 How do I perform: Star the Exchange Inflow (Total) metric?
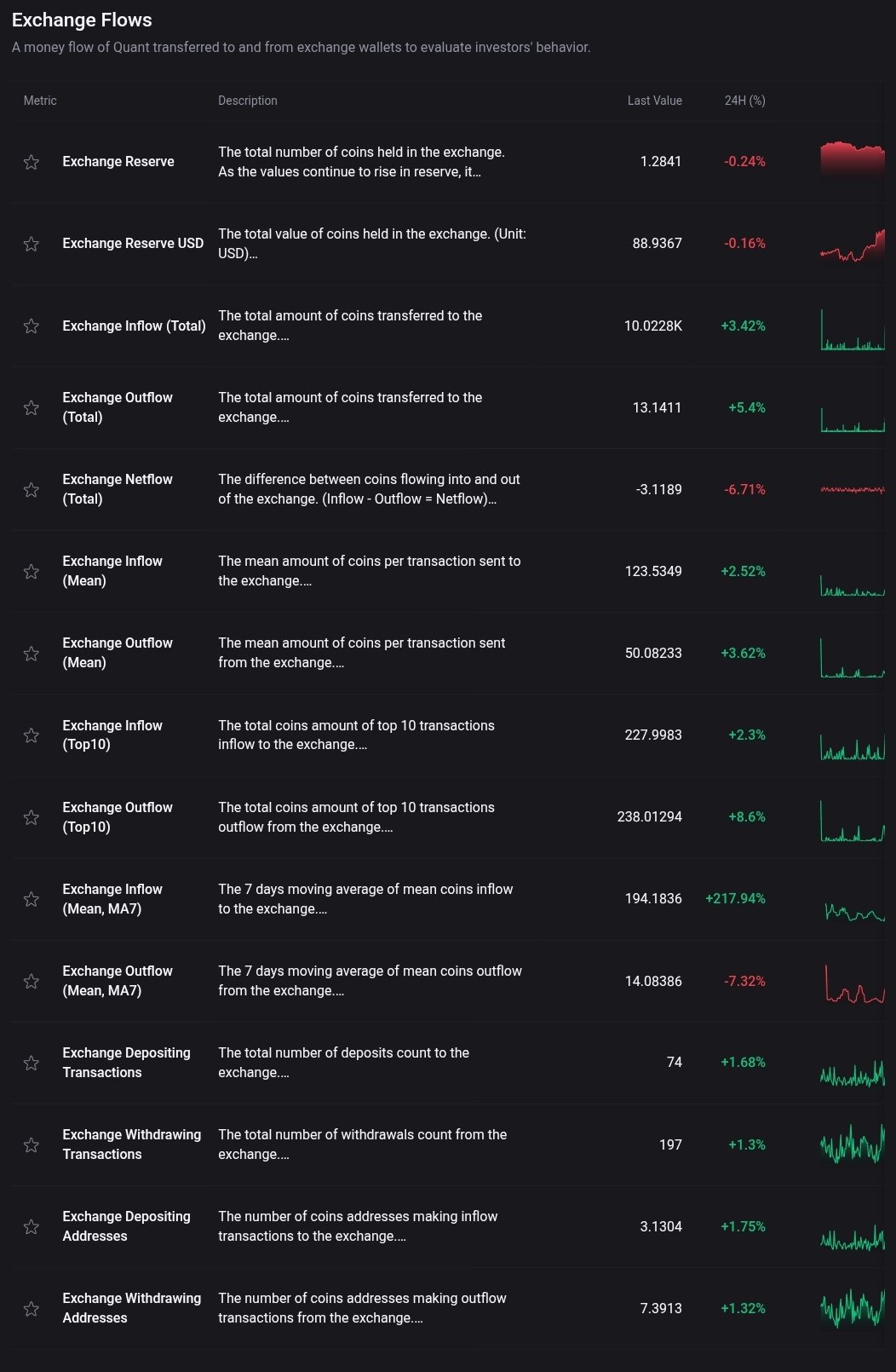[x=32, y=326]
